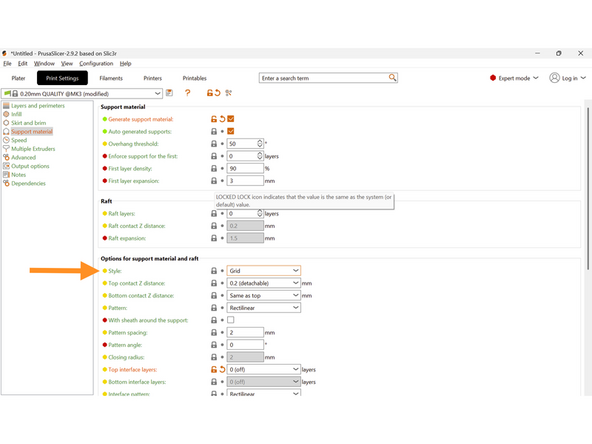
Task: Click Raft layers spinner arrows
Action: pos(260,213)
